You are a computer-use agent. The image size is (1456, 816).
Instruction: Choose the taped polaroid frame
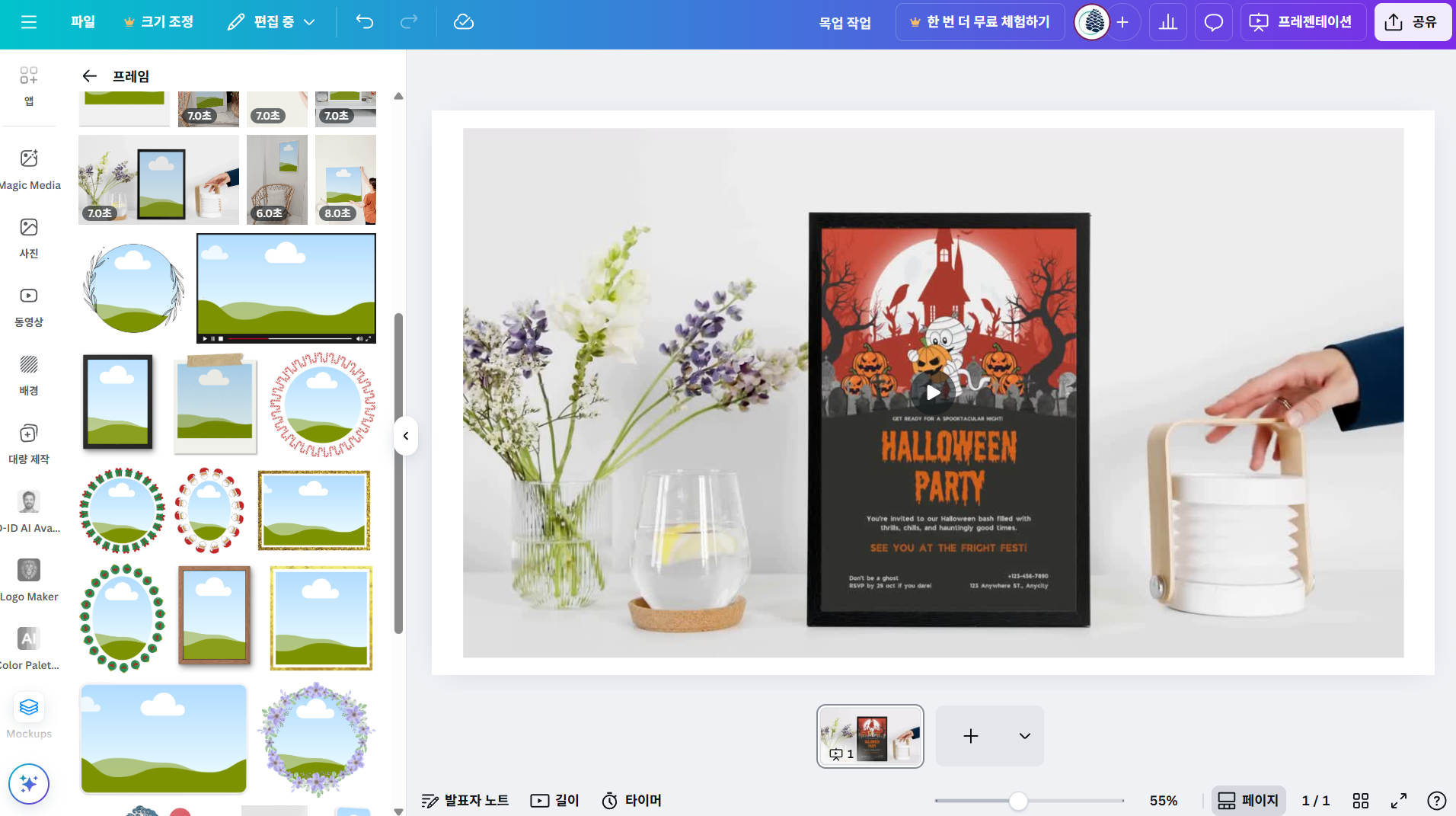click(x=215, y=403)
